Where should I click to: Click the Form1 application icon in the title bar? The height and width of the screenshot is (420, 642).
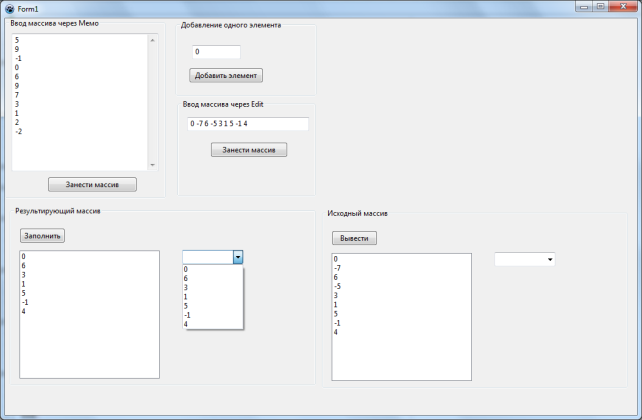click(9, 9)
